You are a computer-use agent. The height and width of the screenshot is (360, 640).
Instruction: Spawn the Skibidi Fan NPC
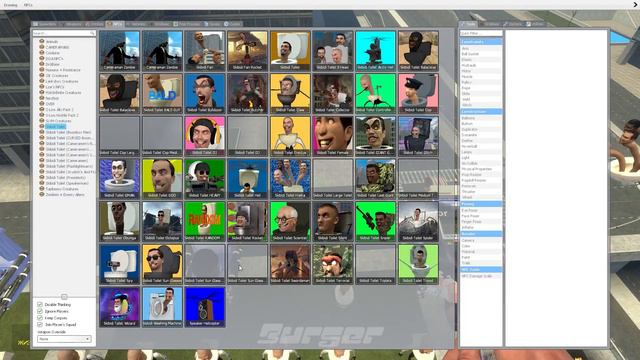pos(204,51)
